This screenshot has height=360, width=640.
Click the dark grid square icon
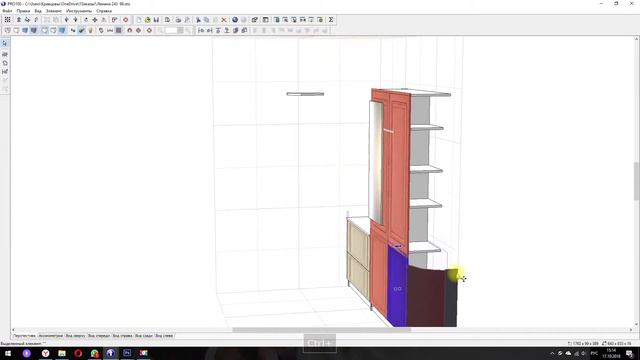click(x=119, y=30)
